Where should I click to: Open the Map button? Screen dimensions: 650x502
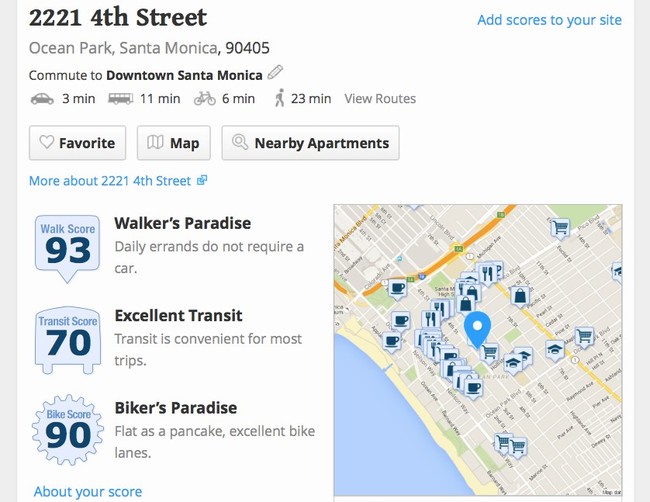click(174, 143)
